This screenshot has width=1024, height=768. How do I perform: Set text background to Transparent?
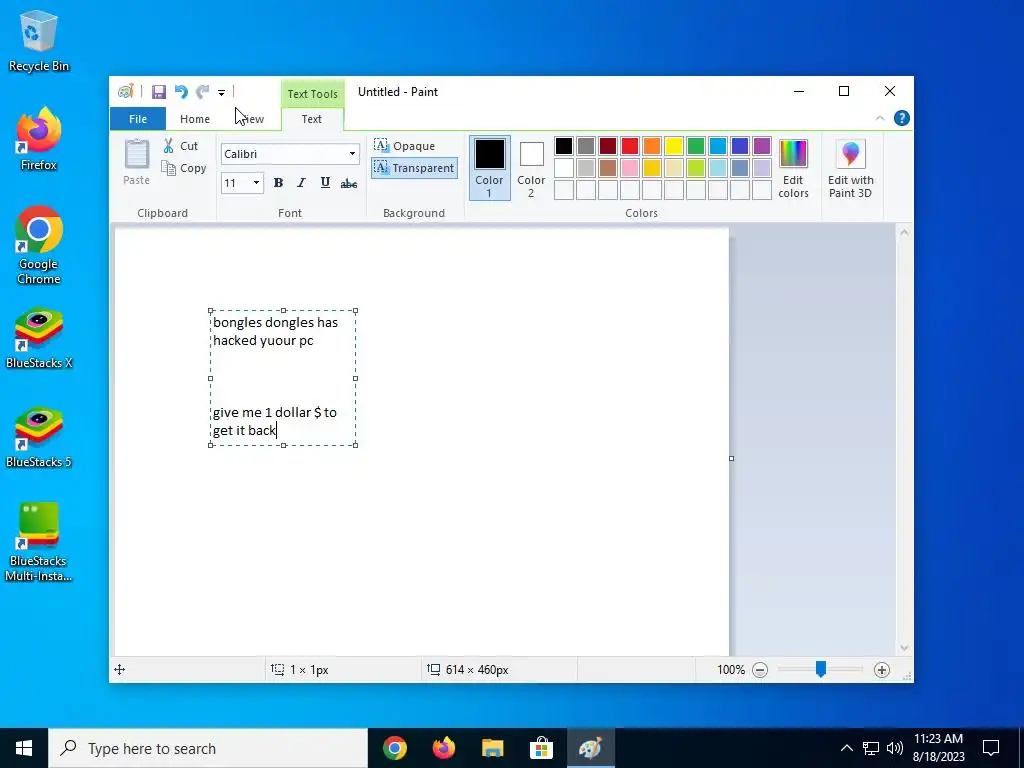[414, 168]
